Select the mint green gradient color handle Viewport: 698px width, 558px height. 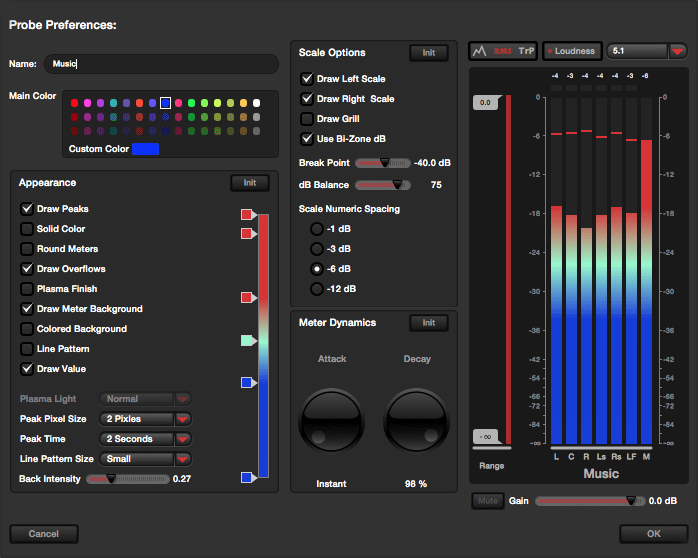click(x=248, y=341)
